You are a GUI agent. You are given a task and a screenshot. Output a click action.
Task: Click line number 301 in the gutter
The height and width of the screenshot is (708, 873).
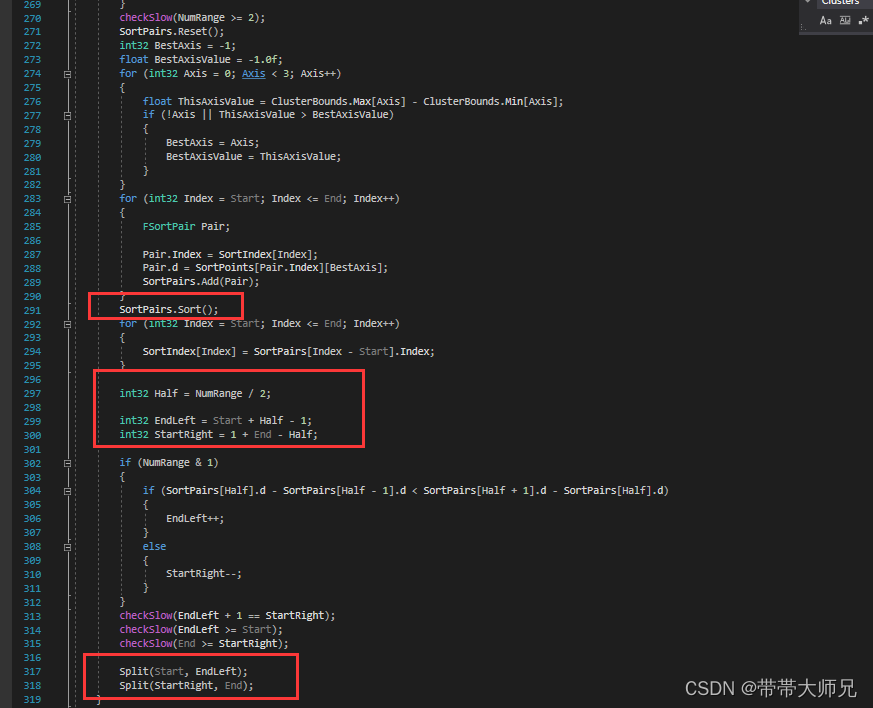pos(32,449)
